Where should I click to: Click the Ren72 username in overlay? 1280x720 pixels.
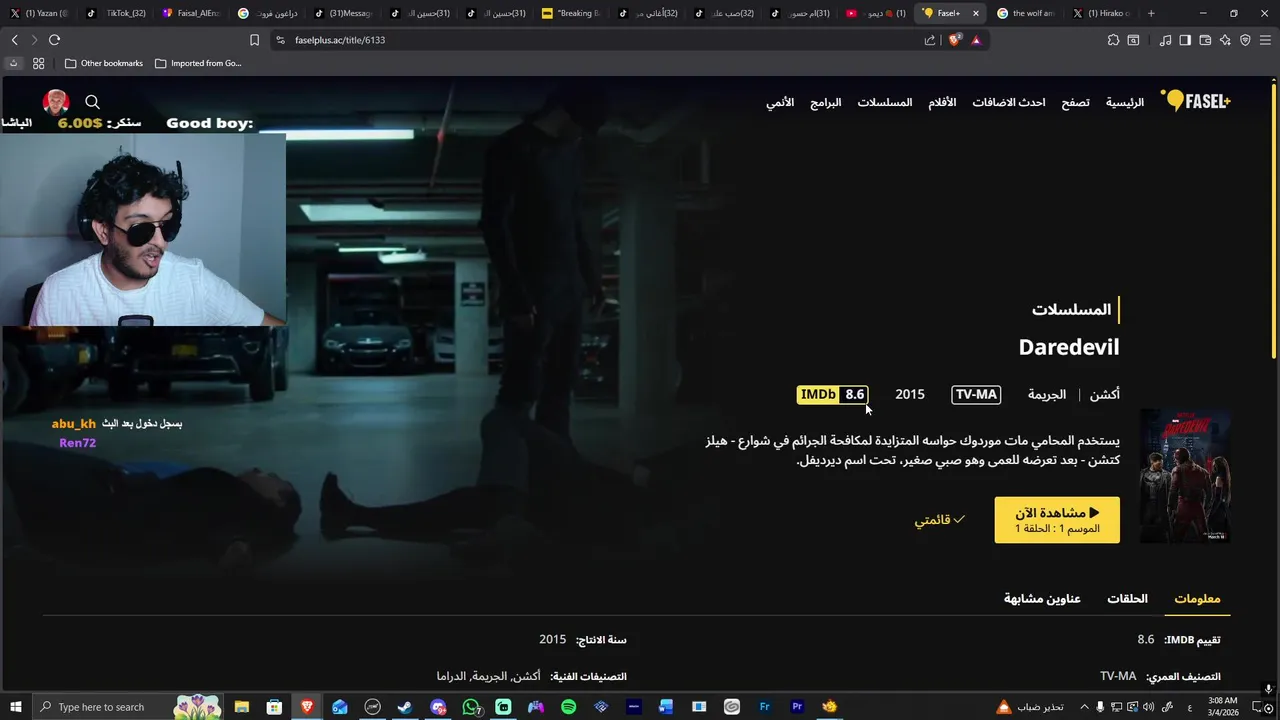(77, 443)
